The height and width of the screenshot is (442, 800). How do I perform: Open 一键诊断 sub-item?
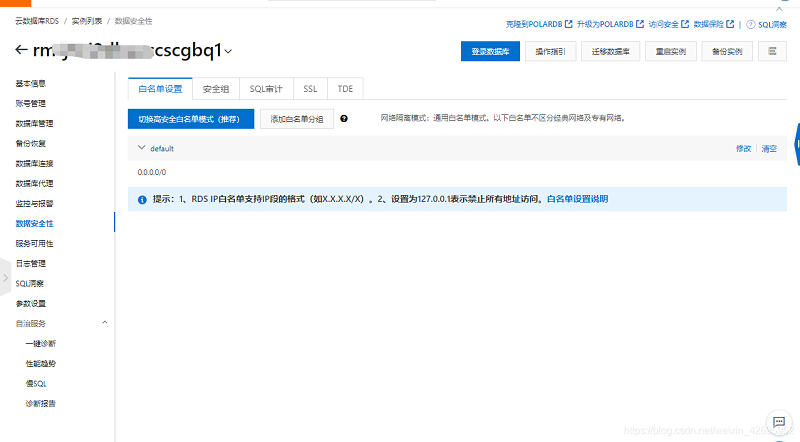[x=41, y=343]
